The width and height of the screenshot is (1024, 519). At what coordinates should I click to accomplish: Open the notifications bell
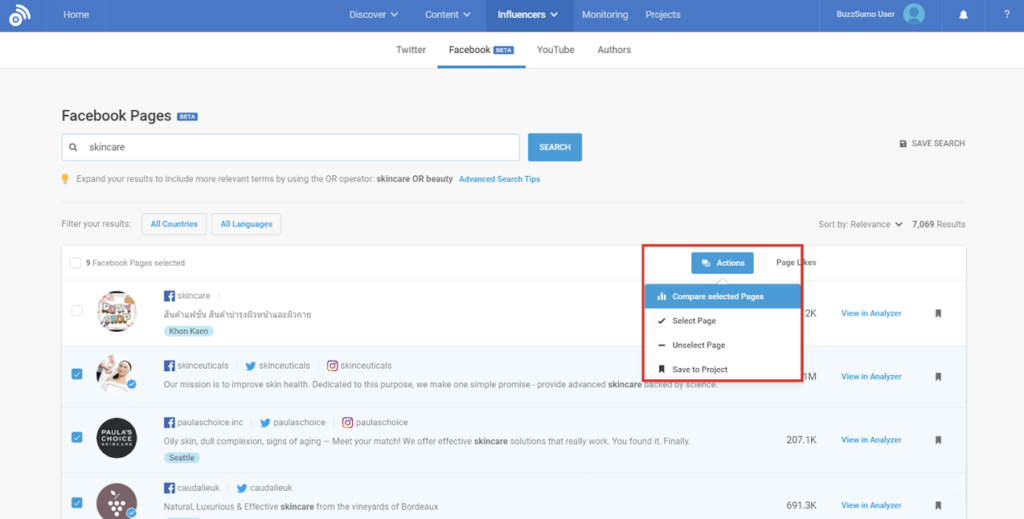point(963,15)
